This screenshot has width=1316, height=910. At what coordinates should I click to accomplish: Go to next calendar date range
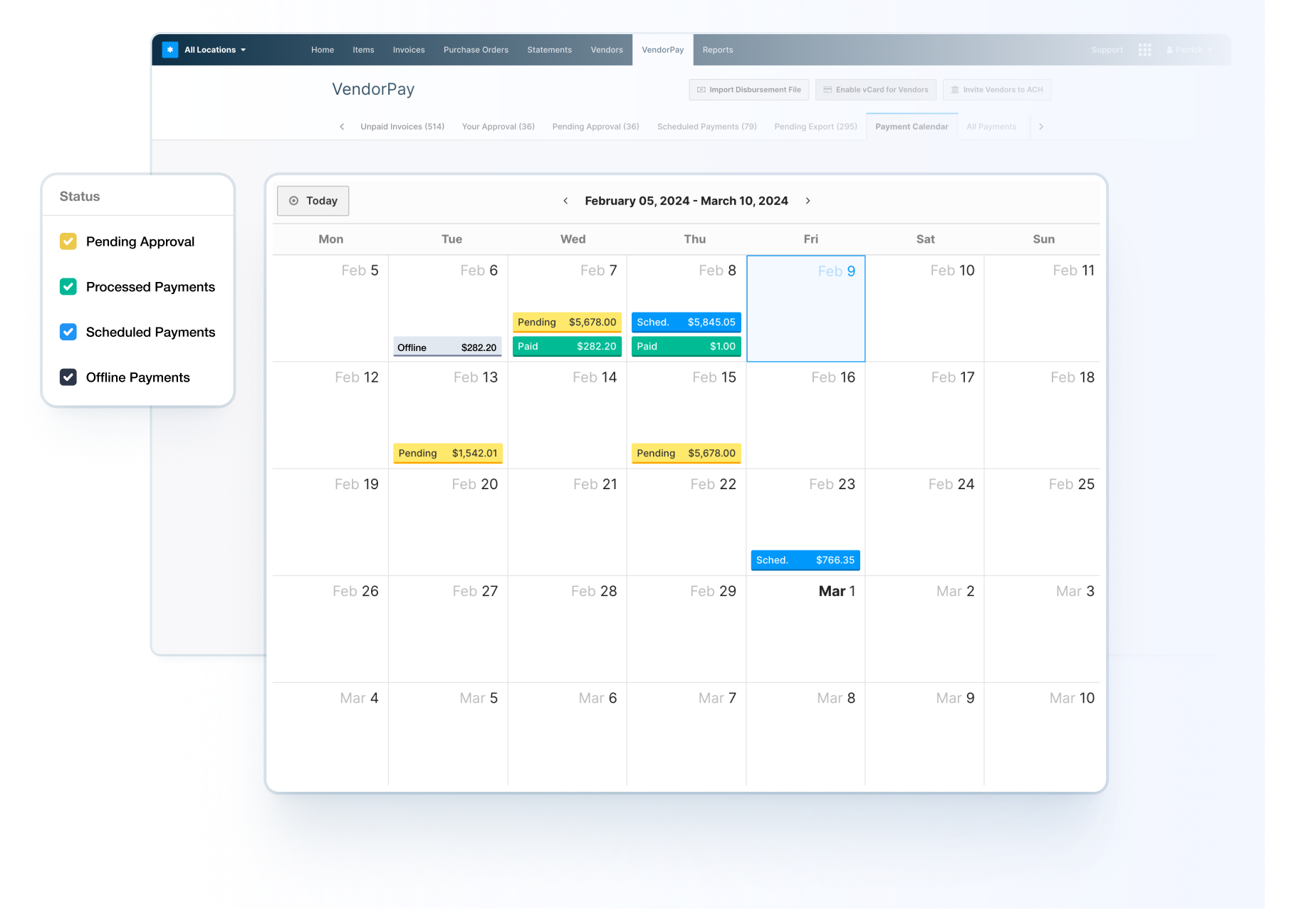808,201
